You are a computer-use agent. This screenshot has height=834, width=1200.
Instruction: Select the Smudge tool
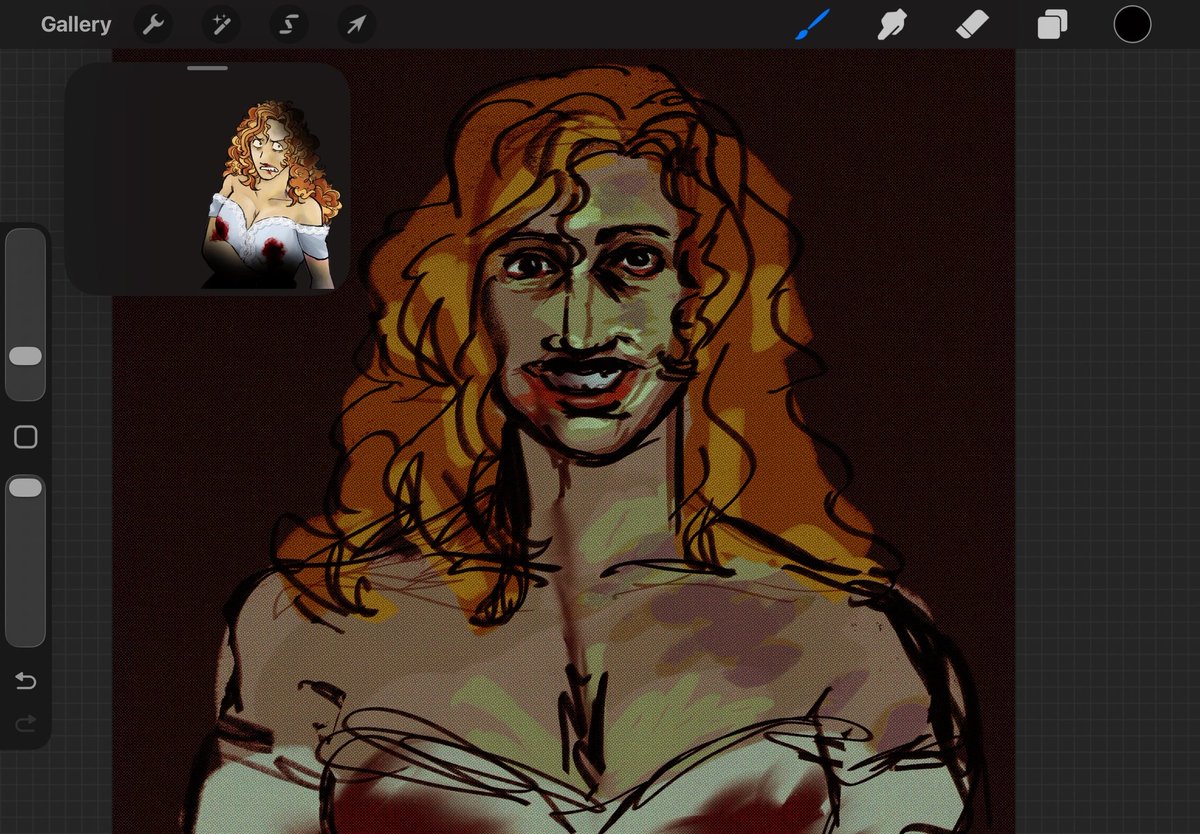(x=892, y=25)
